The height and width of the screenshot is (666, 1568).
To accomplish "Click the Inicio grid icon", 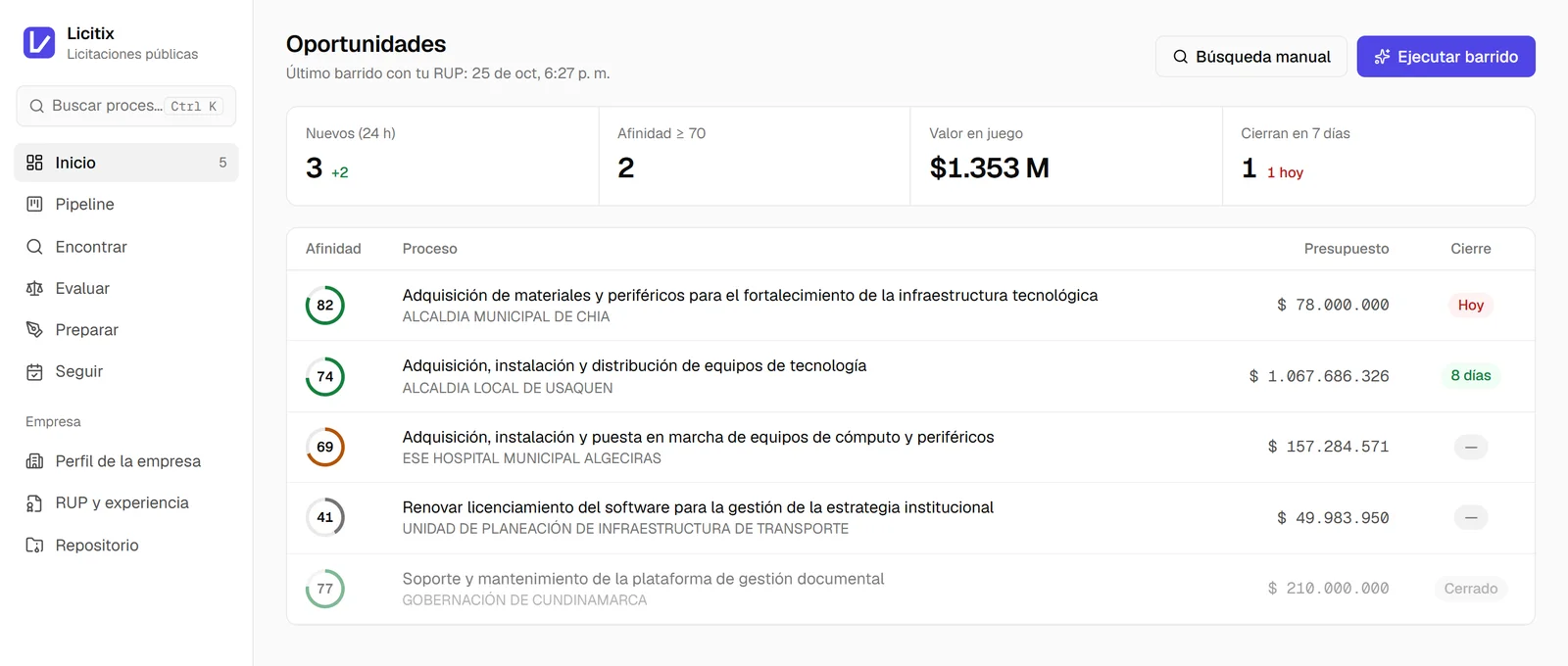I will (x=34, y=163).
